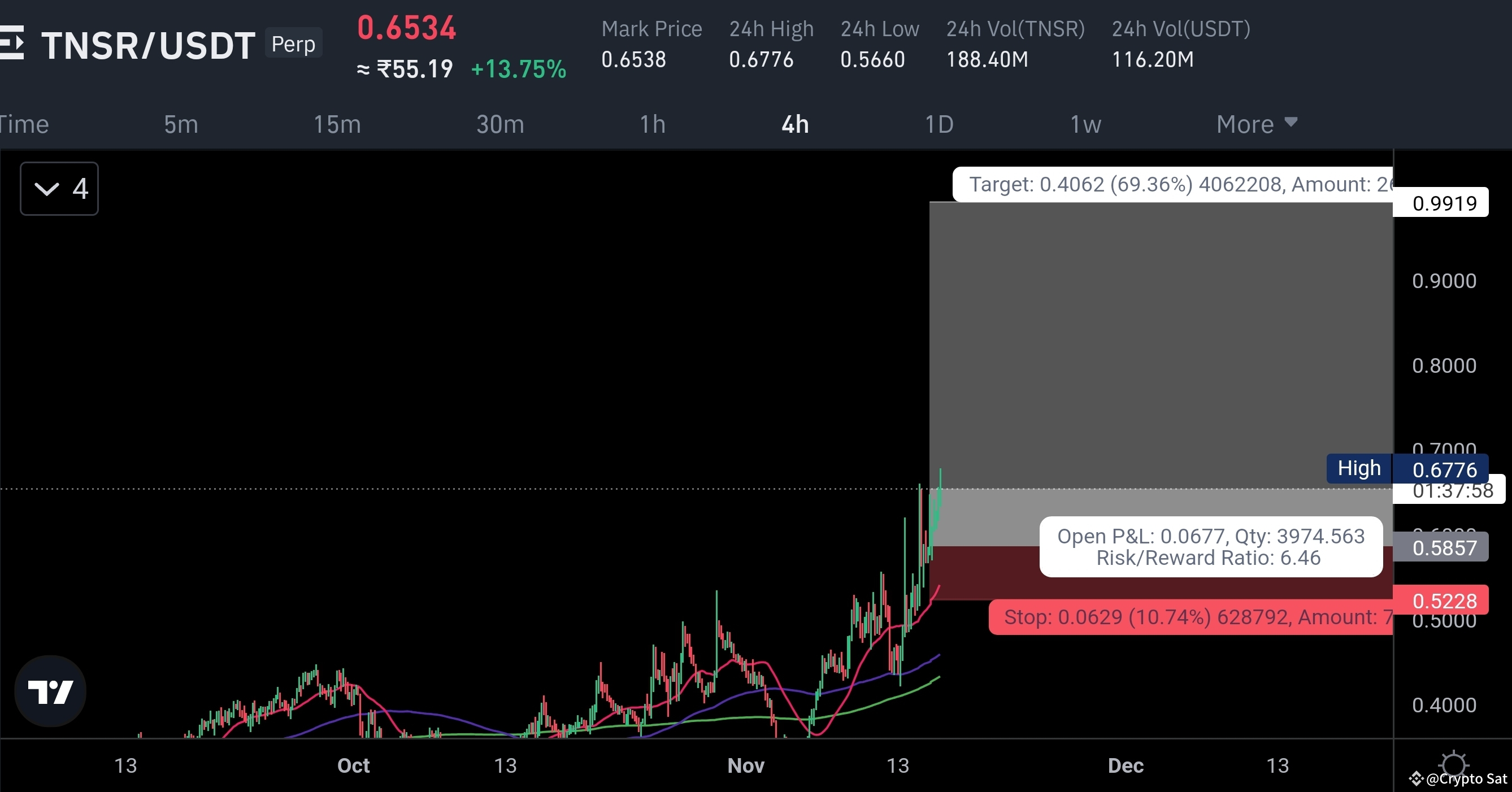
Task: Open the More timeframes dropdown
Action: tap(1256, 124)
